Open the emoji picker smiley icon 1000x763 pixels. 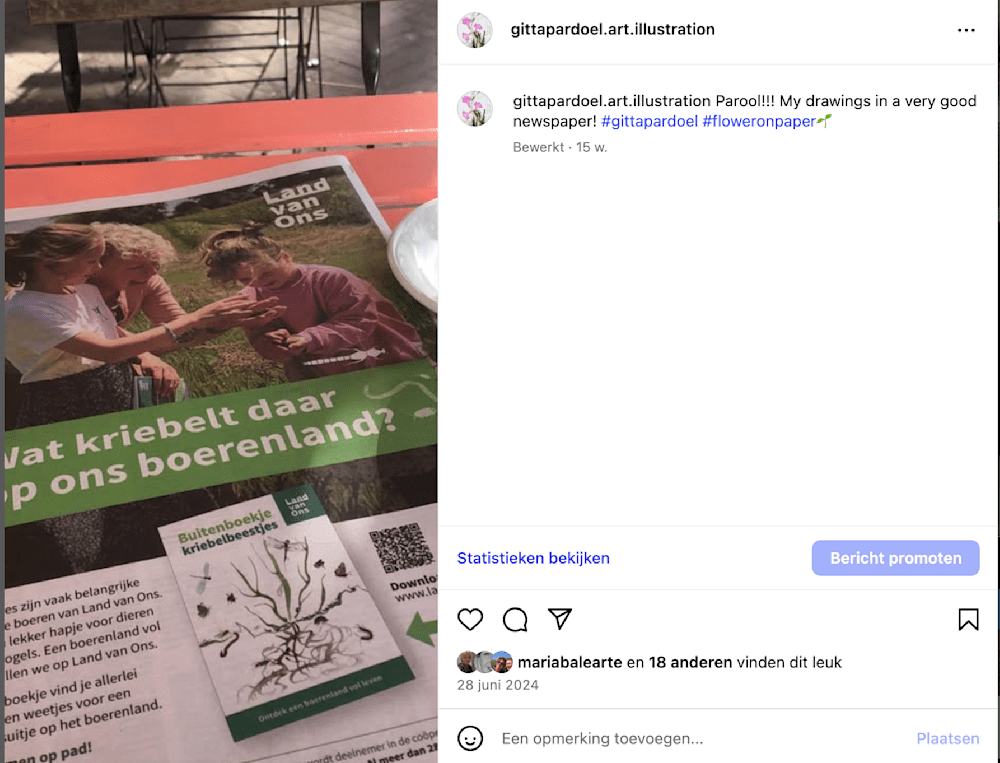(470, 738)
